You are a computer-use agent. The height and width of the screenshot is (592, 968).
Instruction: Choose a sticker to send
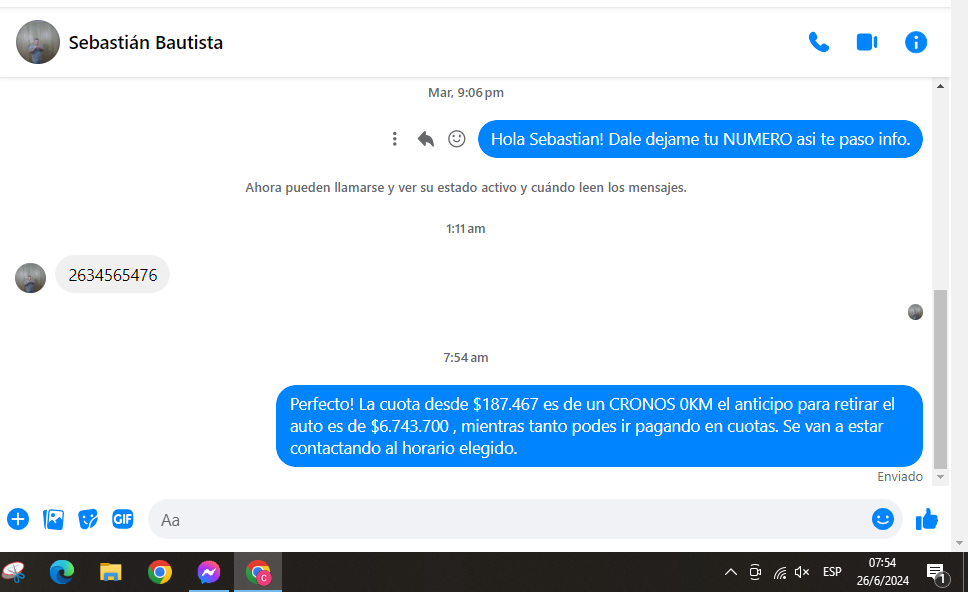88,519
